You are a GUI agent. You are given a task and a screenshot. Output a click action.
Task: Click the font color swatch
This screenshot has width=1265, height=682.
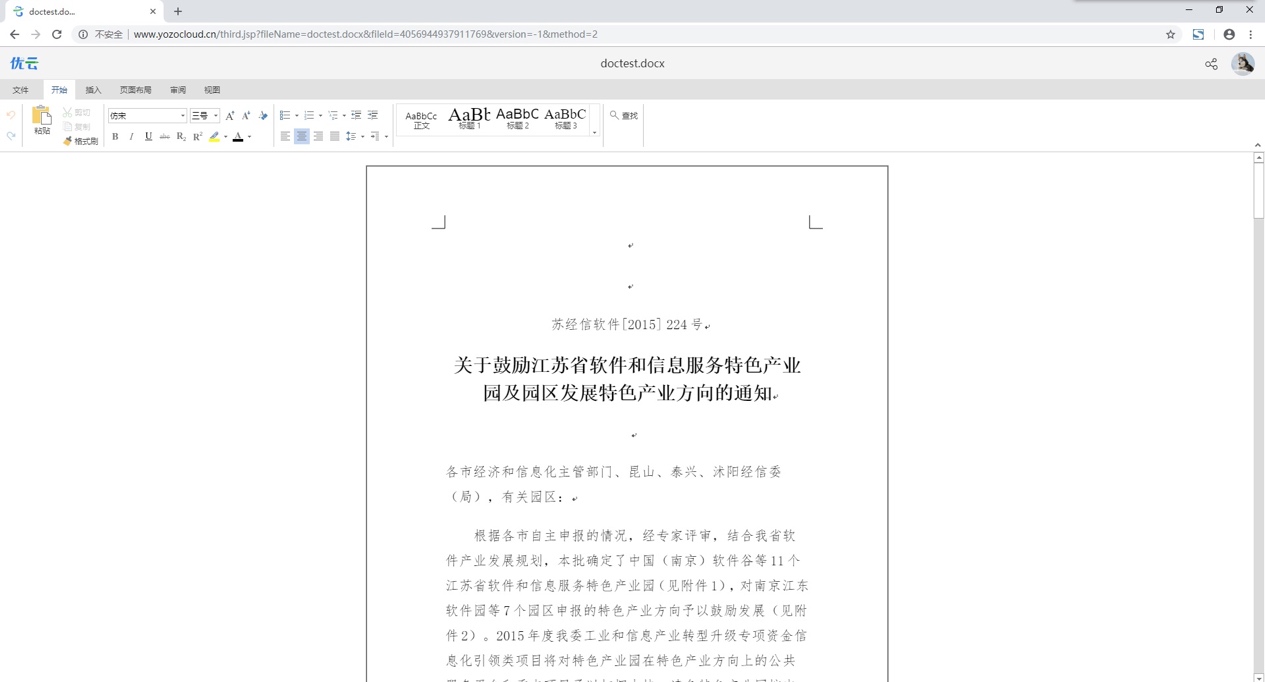(x=238, y=137)
